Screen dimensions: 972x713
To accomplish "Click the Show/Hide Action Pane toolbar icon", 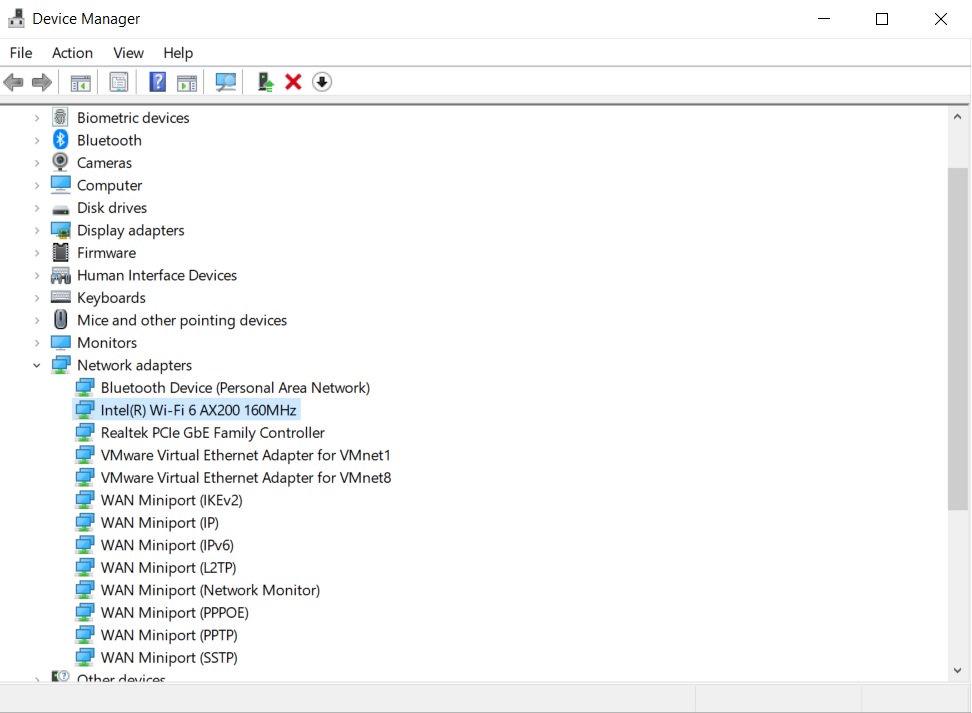I will tap(186, 82).
